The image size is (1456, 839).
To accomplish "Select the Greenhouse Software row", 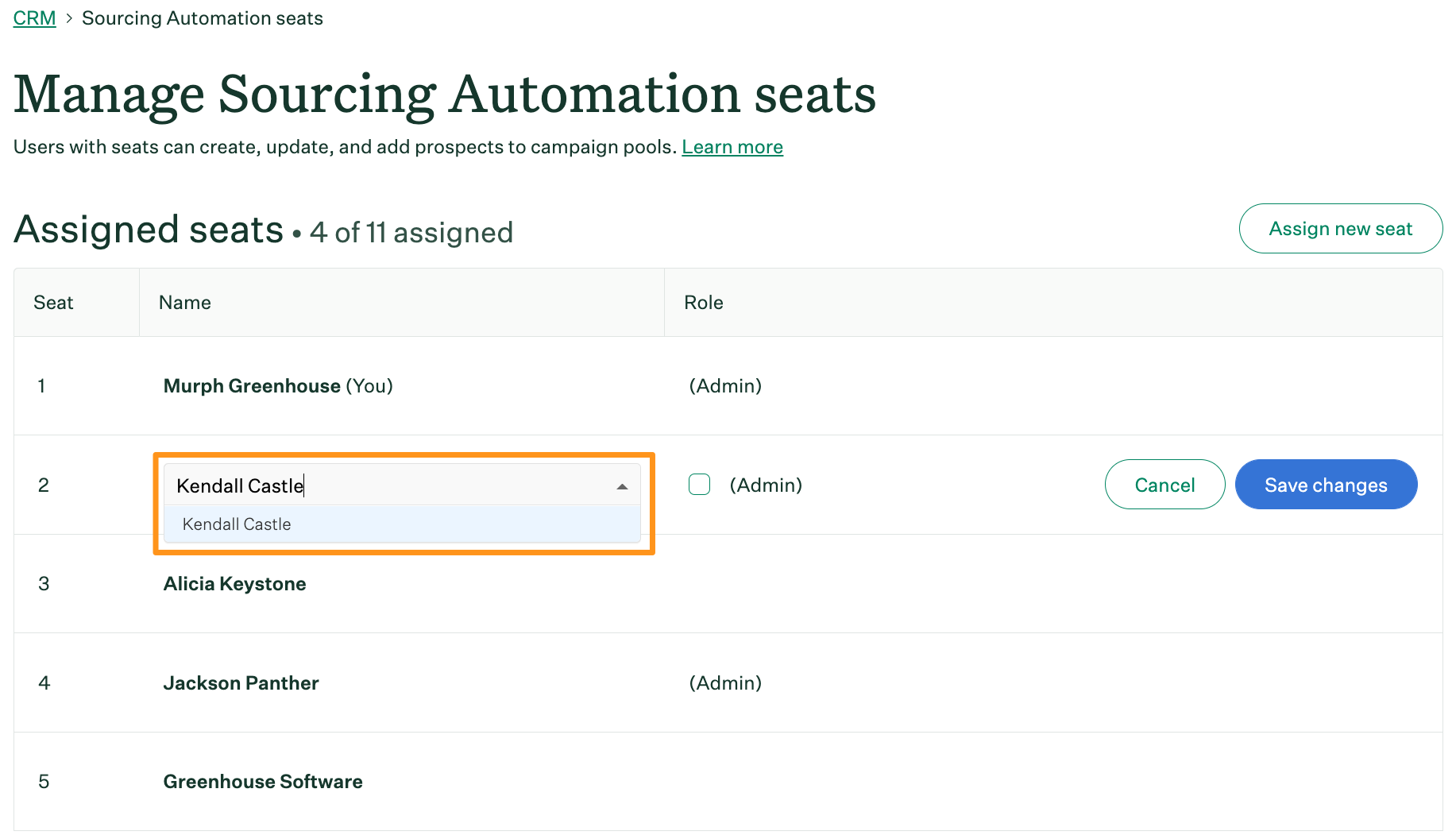I will pyautogui.click(x=262, y=782).
